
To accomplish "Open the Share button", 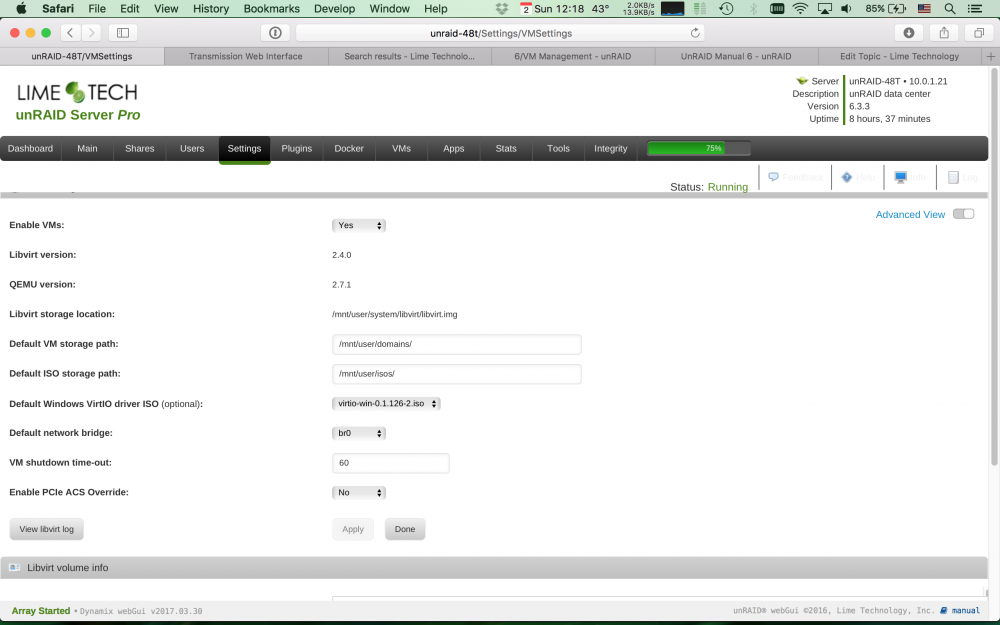I will click(x=944, y=33).
